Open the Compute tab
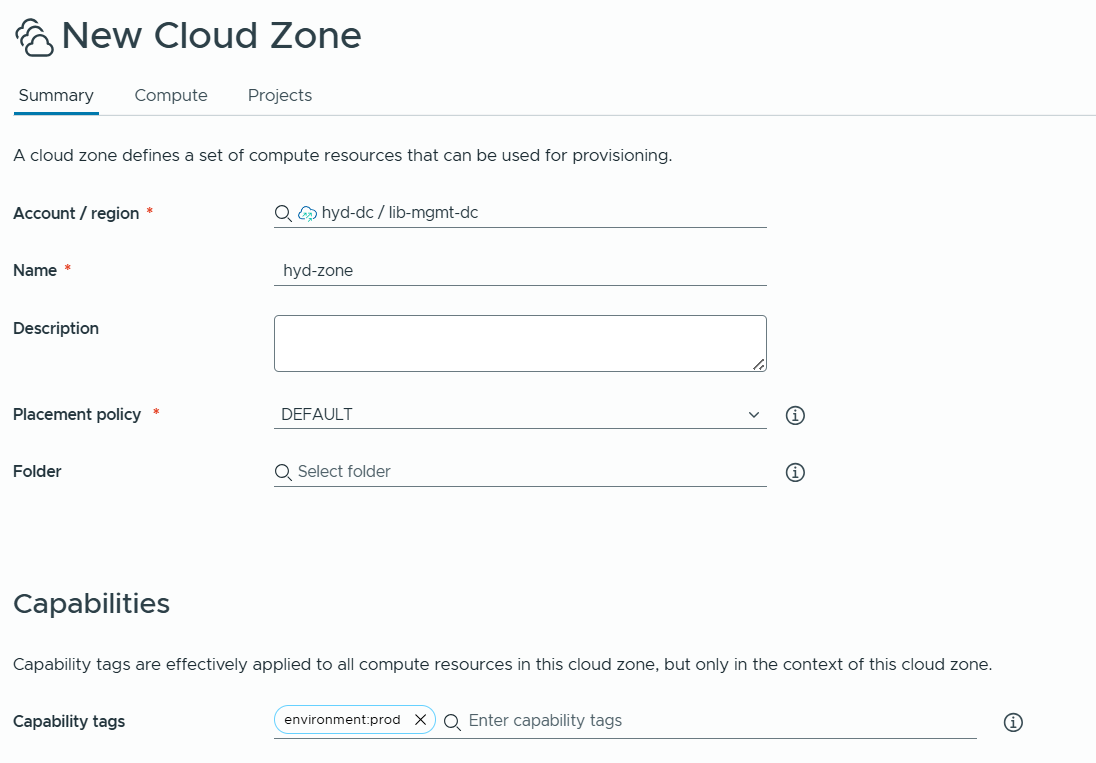This screenshot has width=1096, height=763. click(171, 96)
